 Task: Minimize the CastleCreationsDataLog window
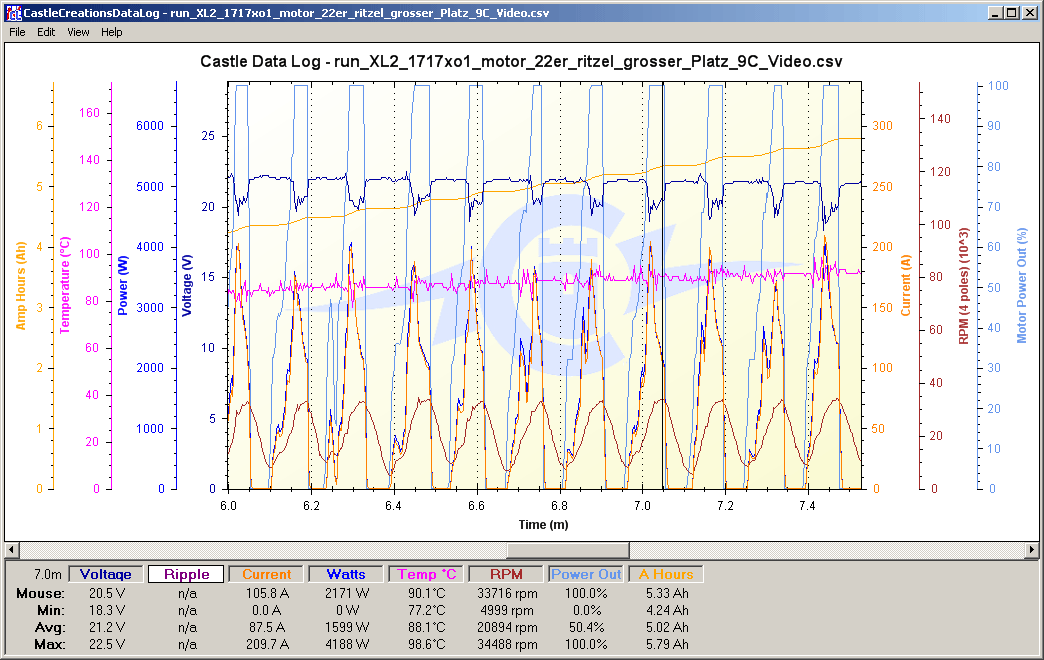[x=995, y=13]
